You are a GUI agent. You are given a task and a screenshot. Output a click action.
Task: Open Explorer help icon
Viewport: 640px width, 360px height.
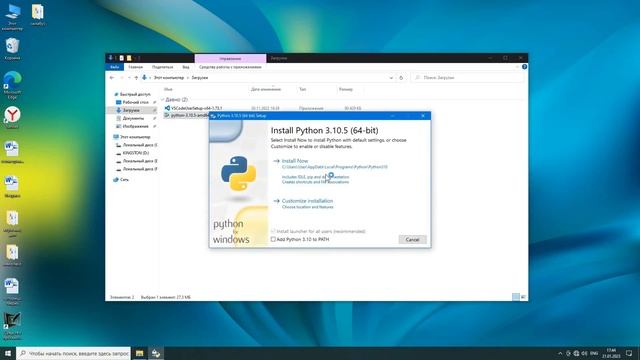524,67
